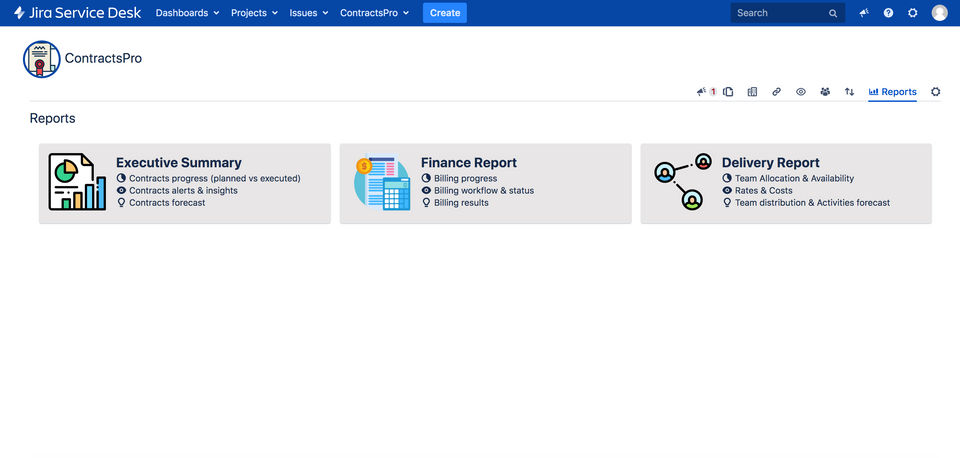Screen dimensions: 960x458
Task: Open the Executive Summary report card
Action: pos(185,184)
